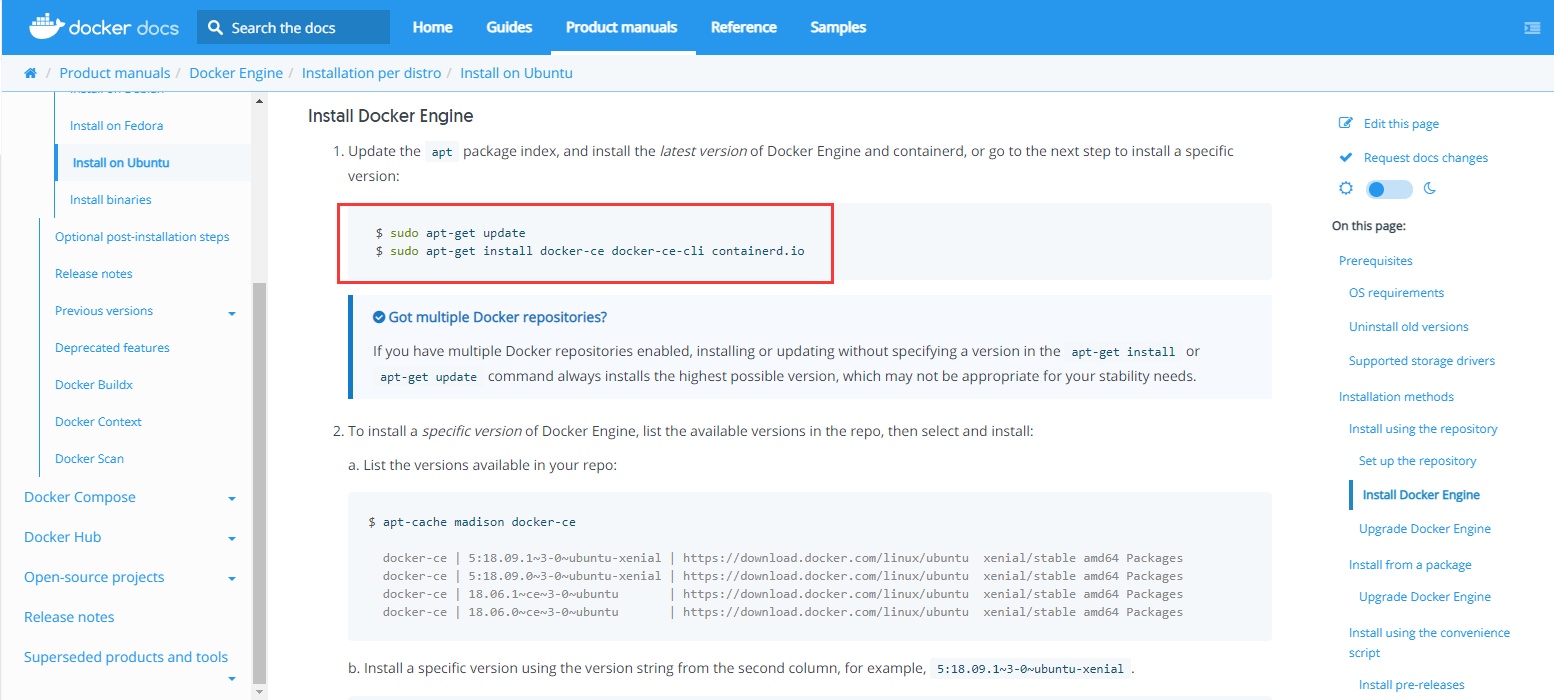Expand the Docker Hub section
Screen dimensions: 1554x700
232,539
